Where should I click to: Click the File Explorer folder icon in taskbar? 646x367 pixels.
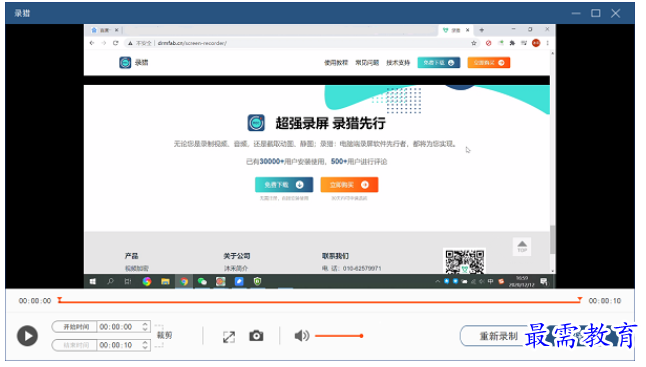pos(165,281)
